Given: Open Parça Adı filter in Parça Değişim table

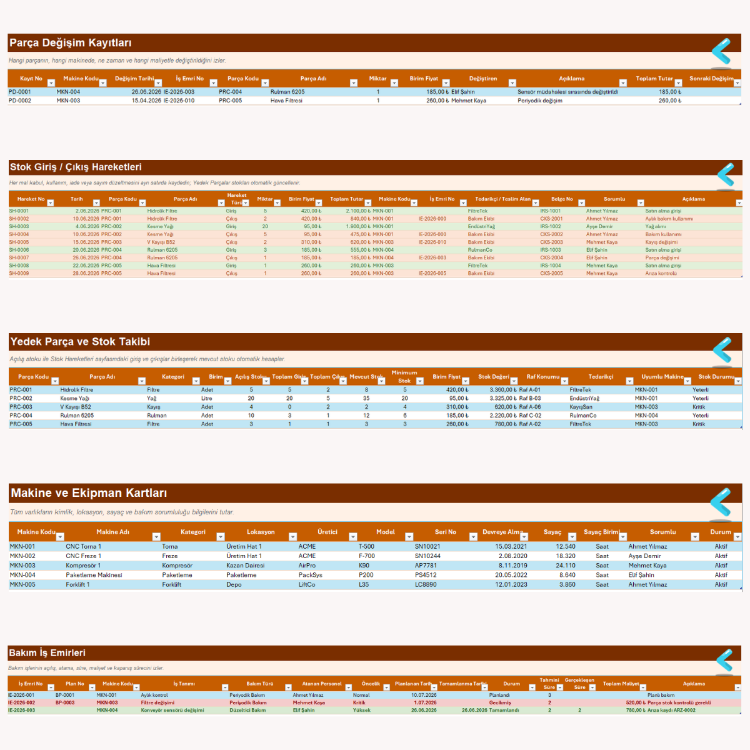Looking at the screenshot, I should pyautogui.click(x=353, y=83).
